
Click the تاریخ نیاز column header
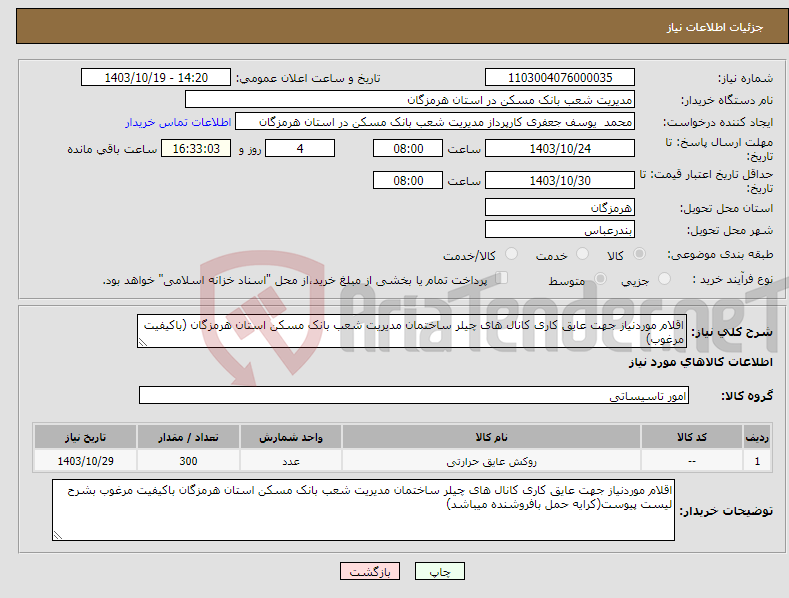[x=86, y=437]
